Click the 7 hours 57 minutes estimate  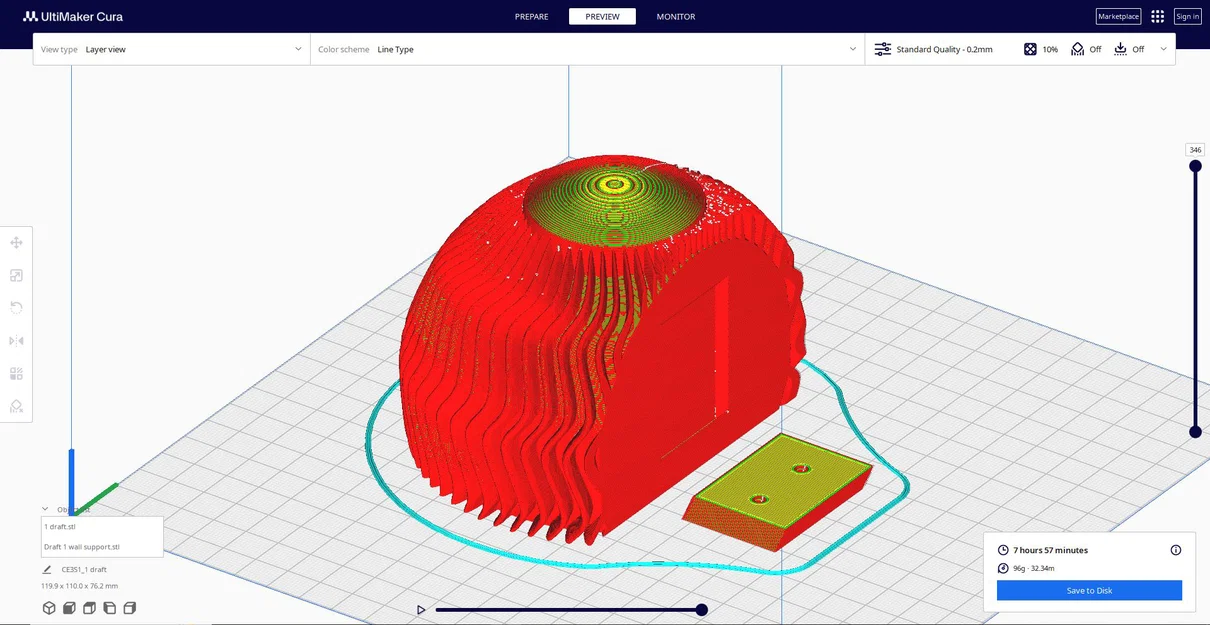click(1050, 550)
